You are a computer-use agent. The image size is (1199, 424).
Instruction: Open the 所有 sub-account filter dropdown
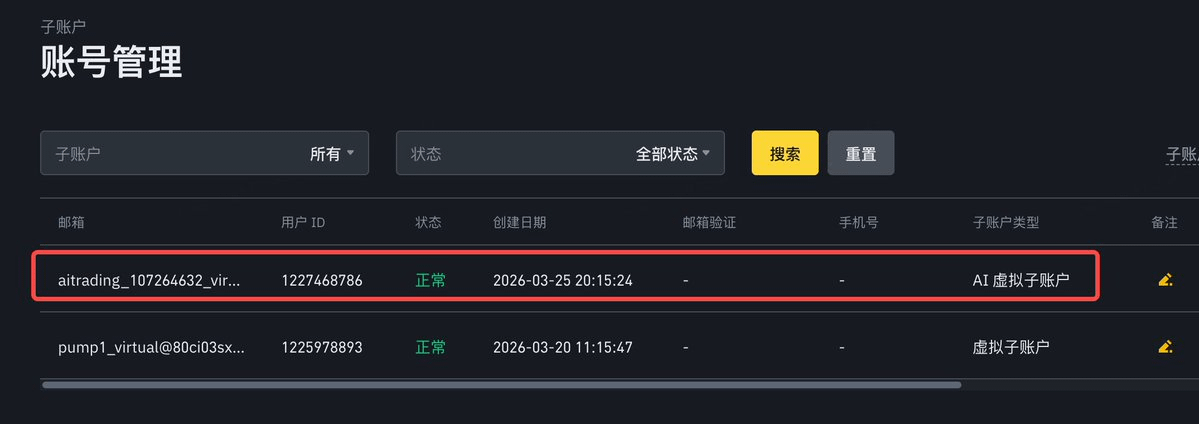332,154
